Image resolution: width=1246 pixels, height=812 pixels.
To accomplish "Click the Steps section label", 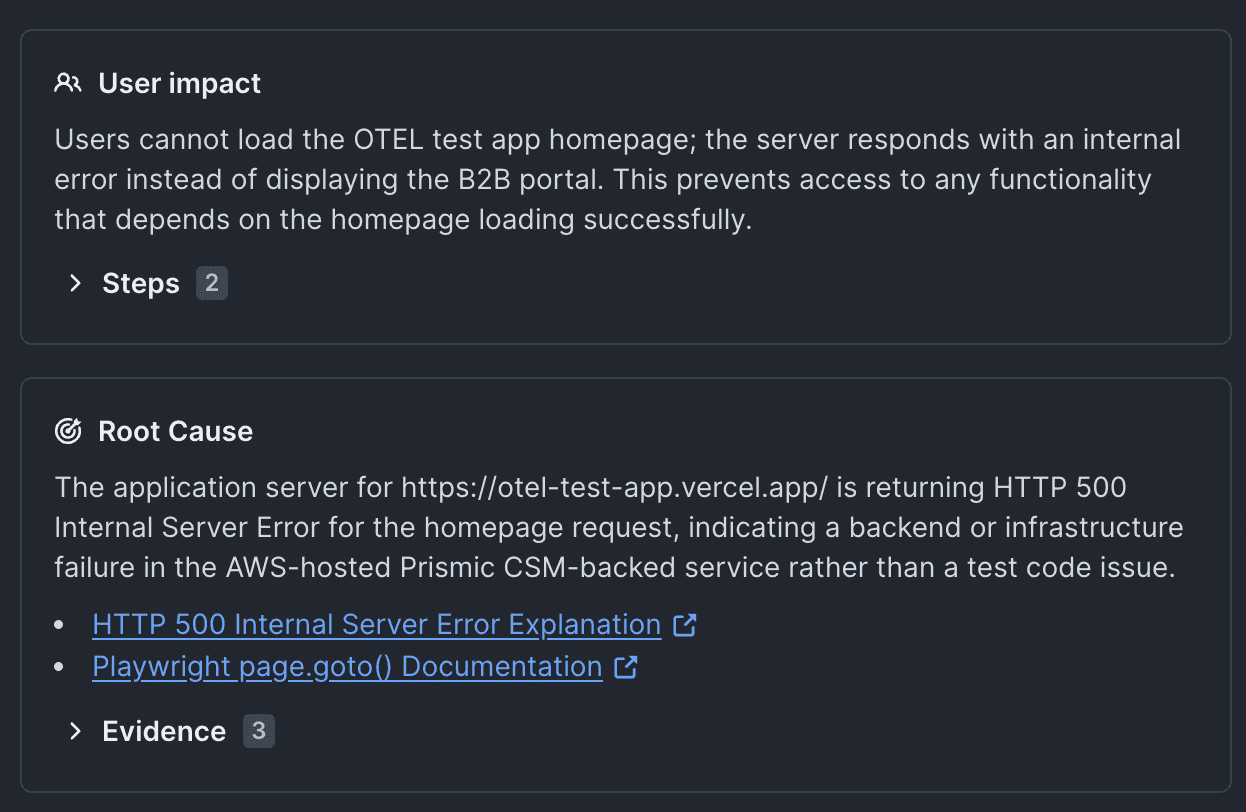I will point(141,283).
